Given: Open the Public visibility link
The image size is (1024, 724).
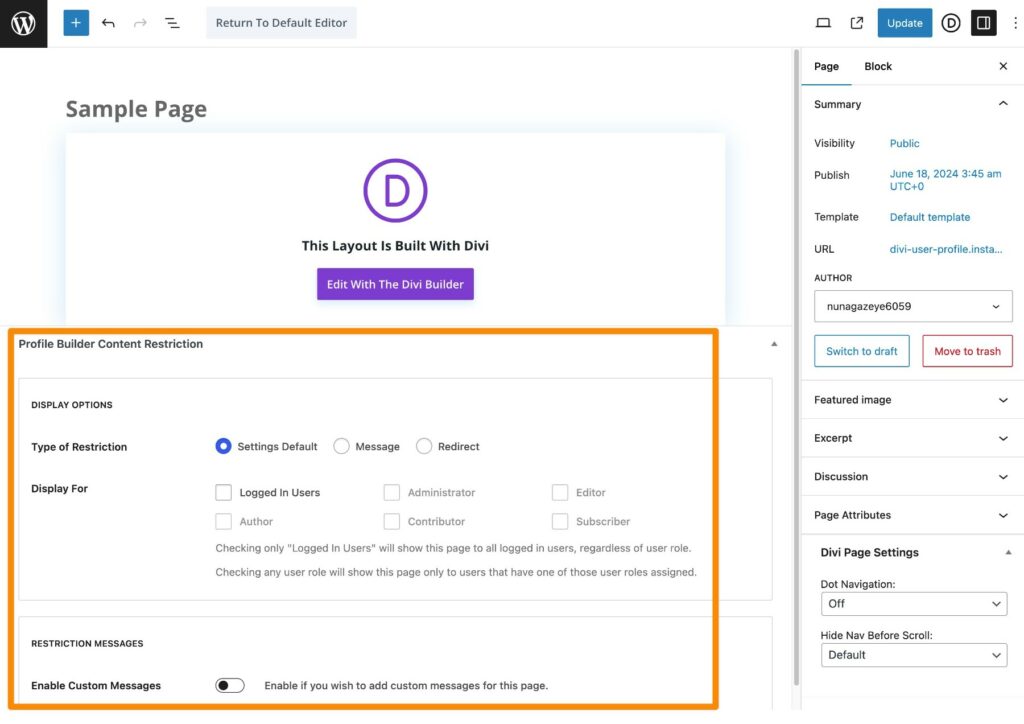Looking at the screenshot, I should click(904, 144).
